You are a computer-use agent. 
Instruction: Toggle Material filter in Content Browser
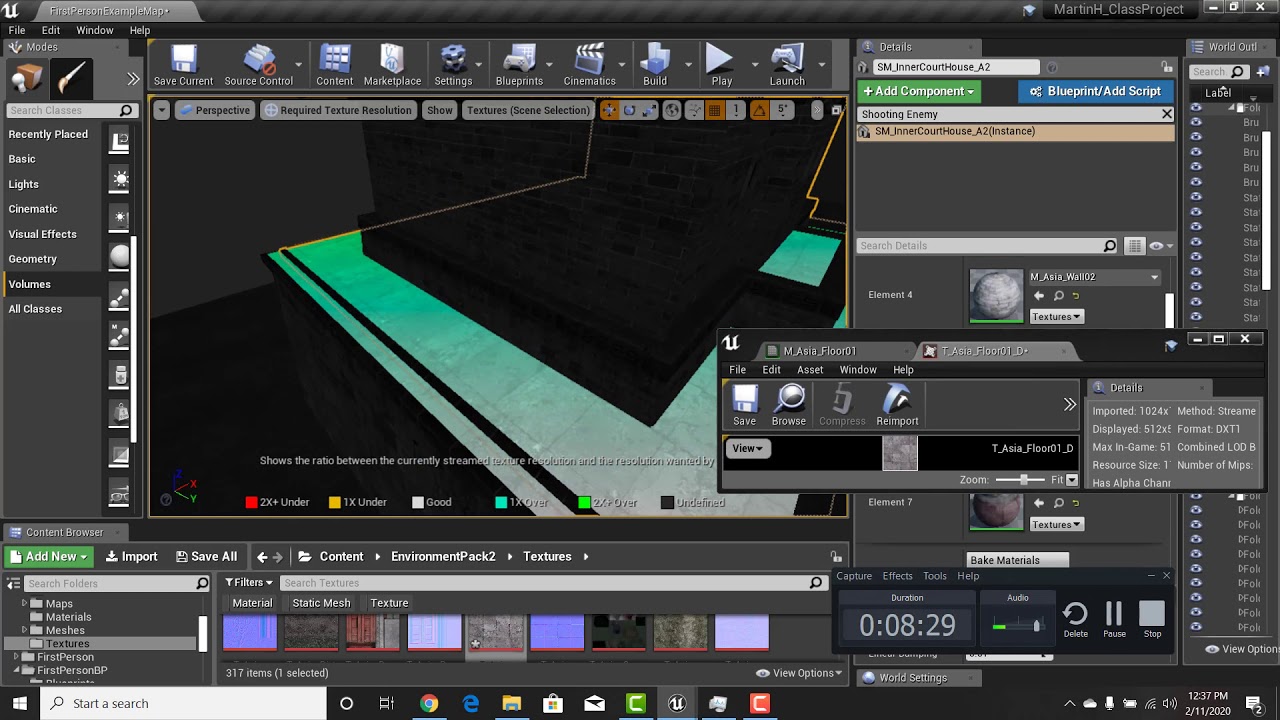252,603
